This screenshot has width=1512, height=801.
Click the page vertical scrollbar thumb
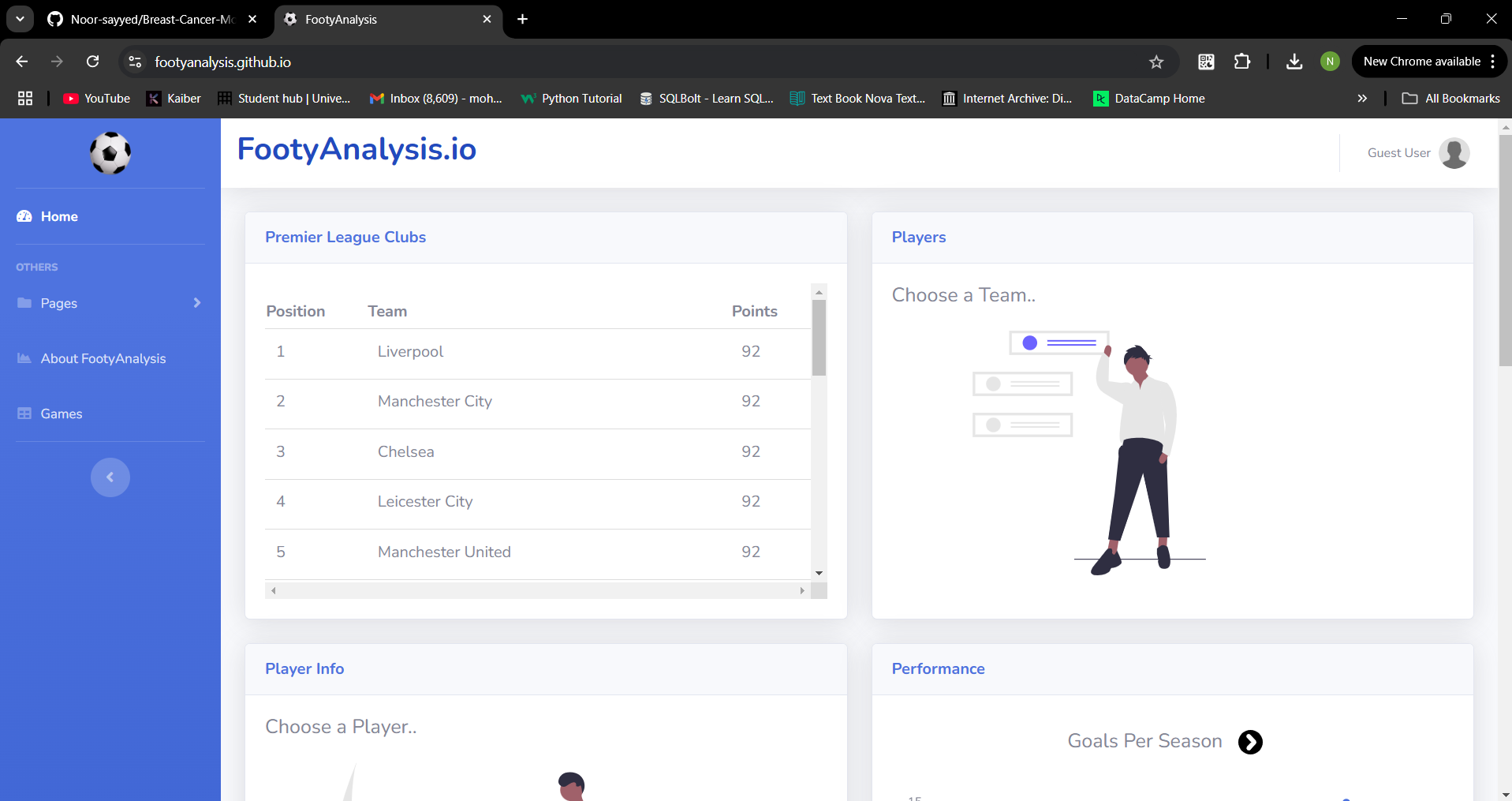point(1505,250)
